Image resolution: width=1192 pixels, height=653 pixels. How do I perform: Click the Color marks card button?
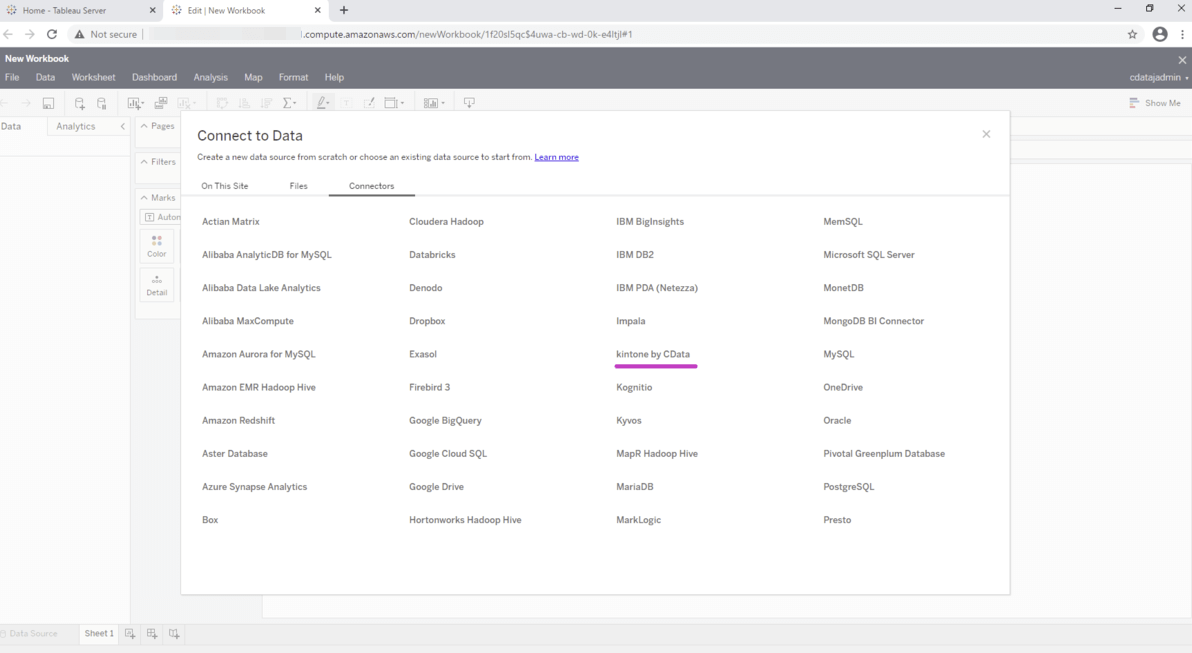[157, 246]
